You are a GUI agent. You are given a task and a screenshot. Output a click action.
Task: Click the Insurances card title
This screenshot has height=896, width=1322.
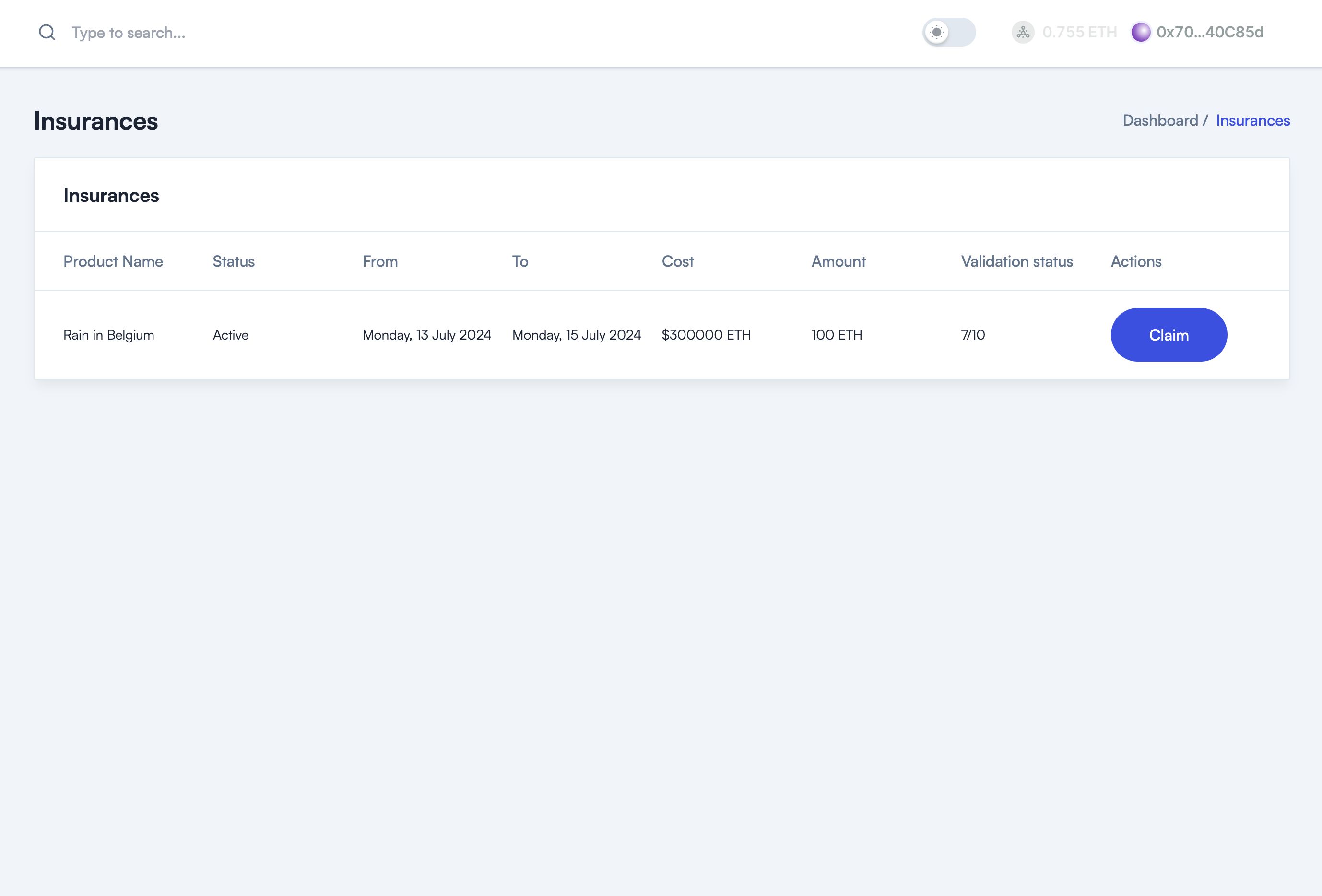(111, 196)
